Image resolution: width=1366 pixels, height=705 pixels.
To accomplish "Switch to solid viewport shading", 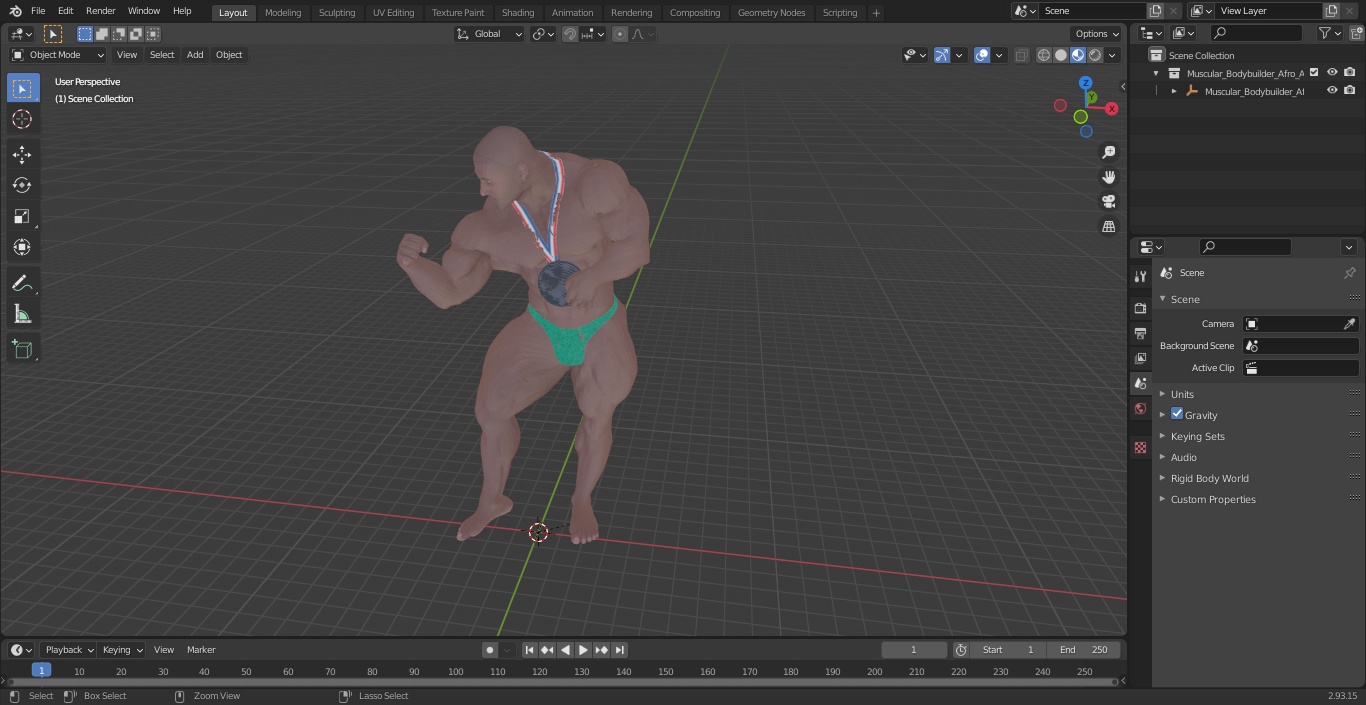I will (1061, 55).
